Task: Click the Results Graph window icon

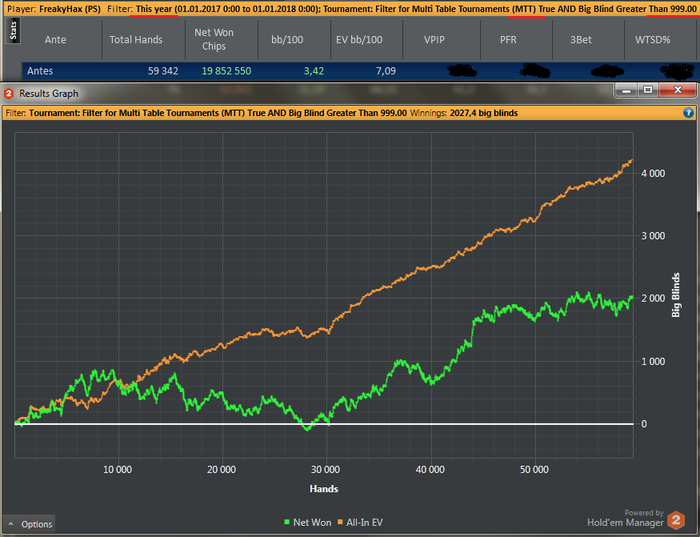Action: point(9,94)
